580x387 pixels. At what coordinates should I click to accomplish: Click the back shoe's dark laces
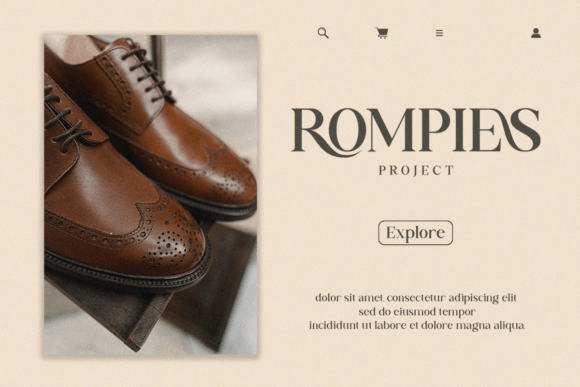click(x=146, y=72)
